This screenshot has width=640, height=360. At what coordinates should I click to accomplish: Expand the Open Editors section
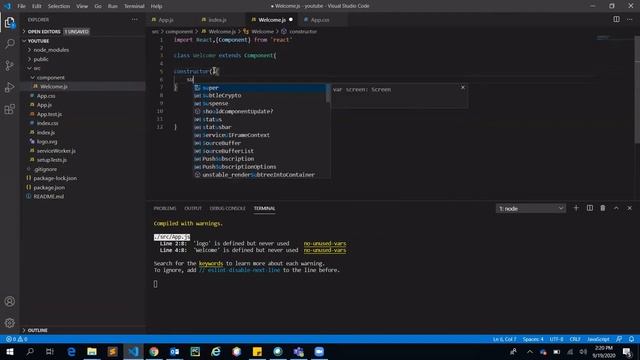click(x=44, y=31)
